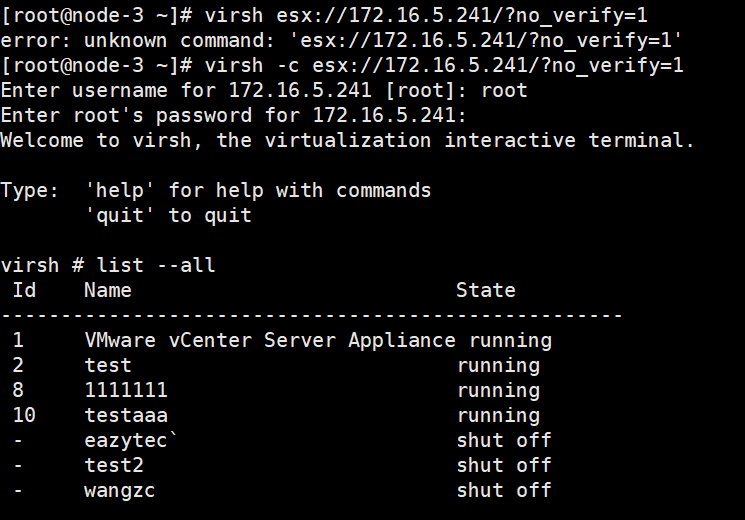Image resolution: width=745 pixels, height=520 pixels.
Task: Click the '1111111' VM name
Action: (x=126, y=390)
